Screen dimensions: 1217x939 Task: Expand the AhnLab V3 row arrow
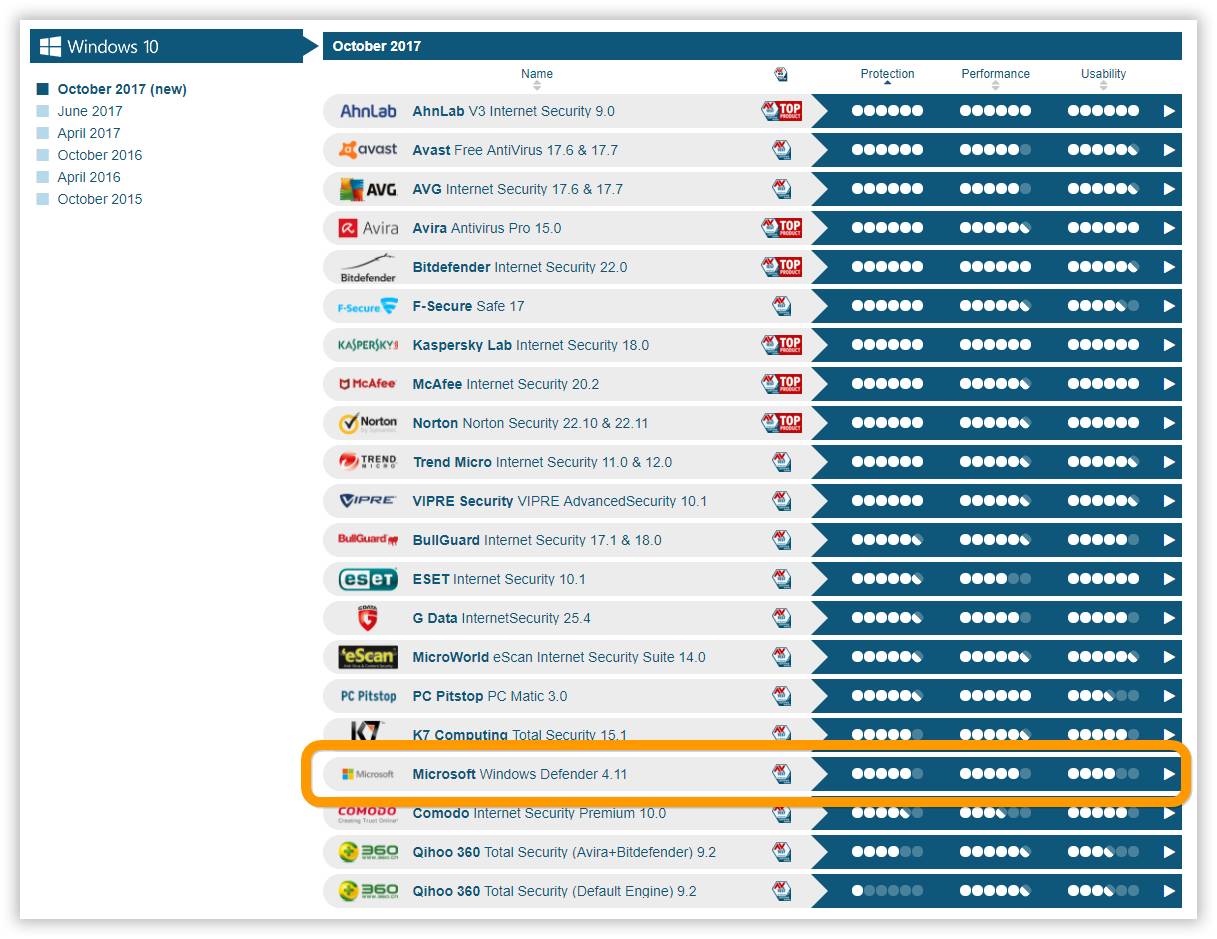[x=1169, y=111]
